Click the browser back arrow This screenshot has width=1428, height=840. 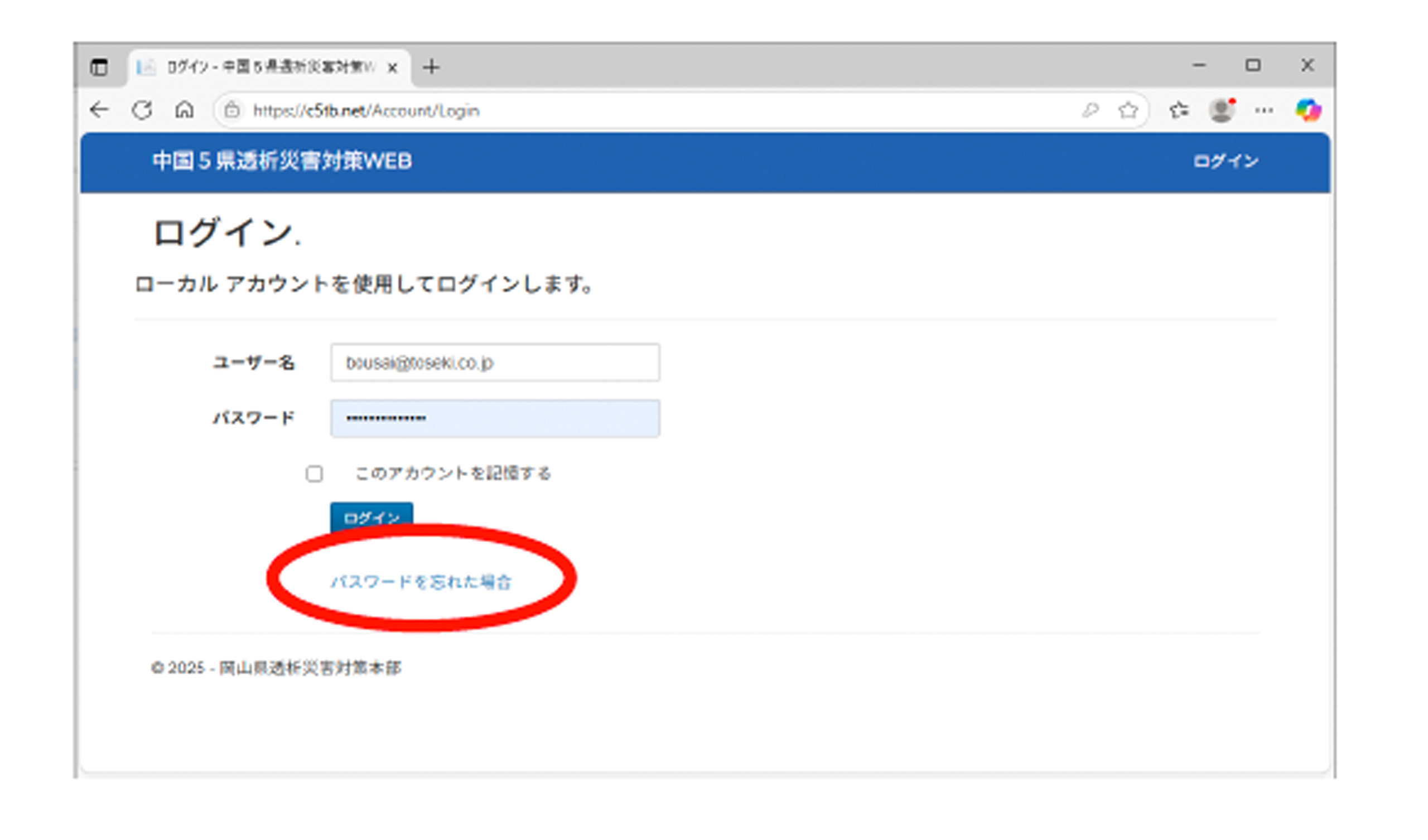pyautogui.click(x=99, y=110)
